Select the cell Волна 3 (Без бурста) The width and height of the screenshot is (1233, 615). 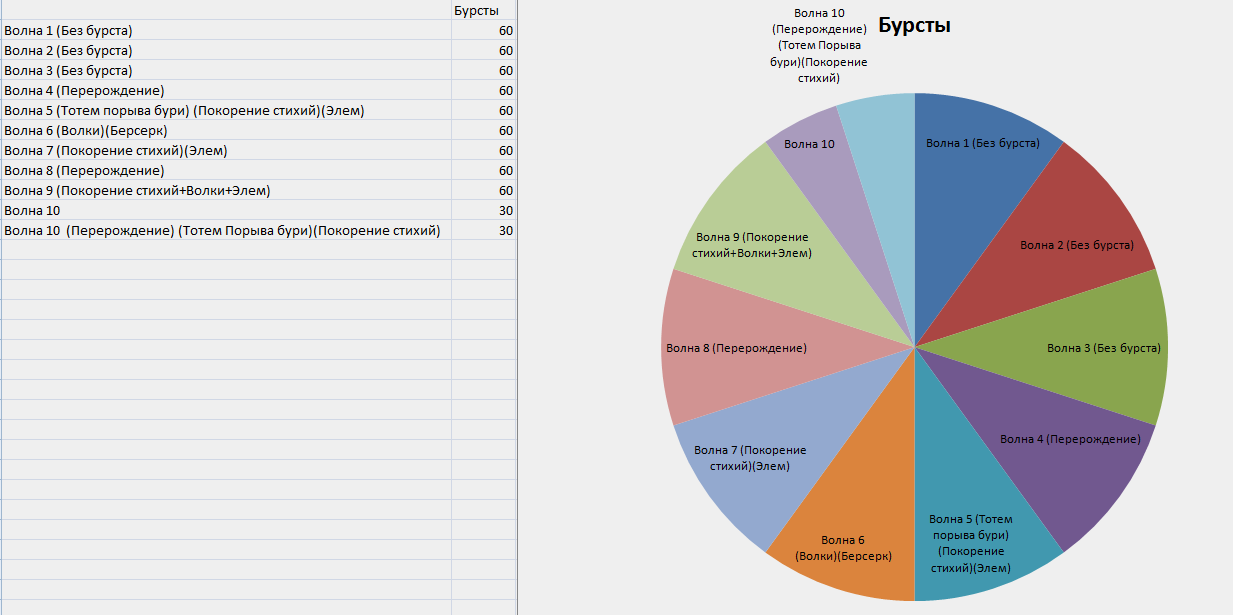click(226, 70)
